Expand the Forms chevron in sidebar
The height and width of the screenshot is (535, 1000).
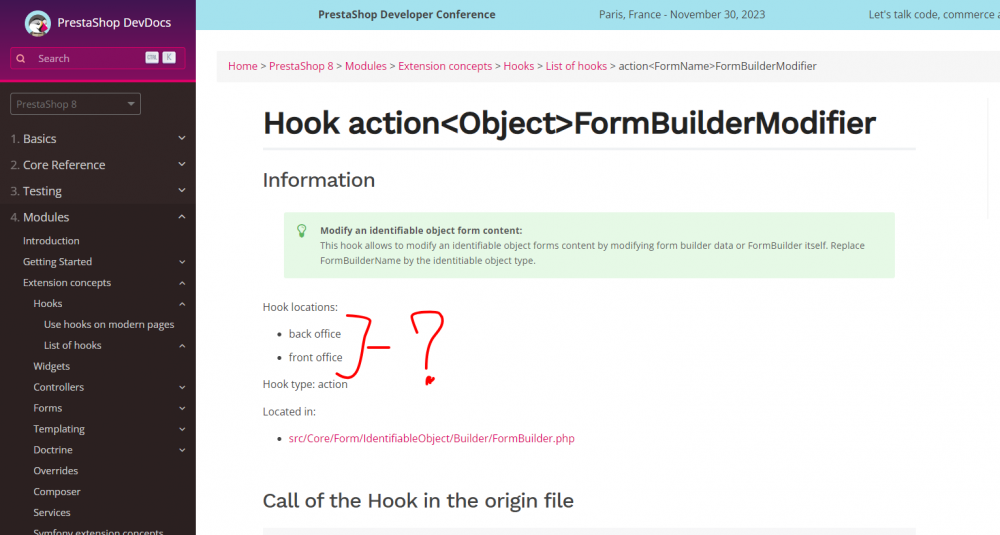pos(182,408)
